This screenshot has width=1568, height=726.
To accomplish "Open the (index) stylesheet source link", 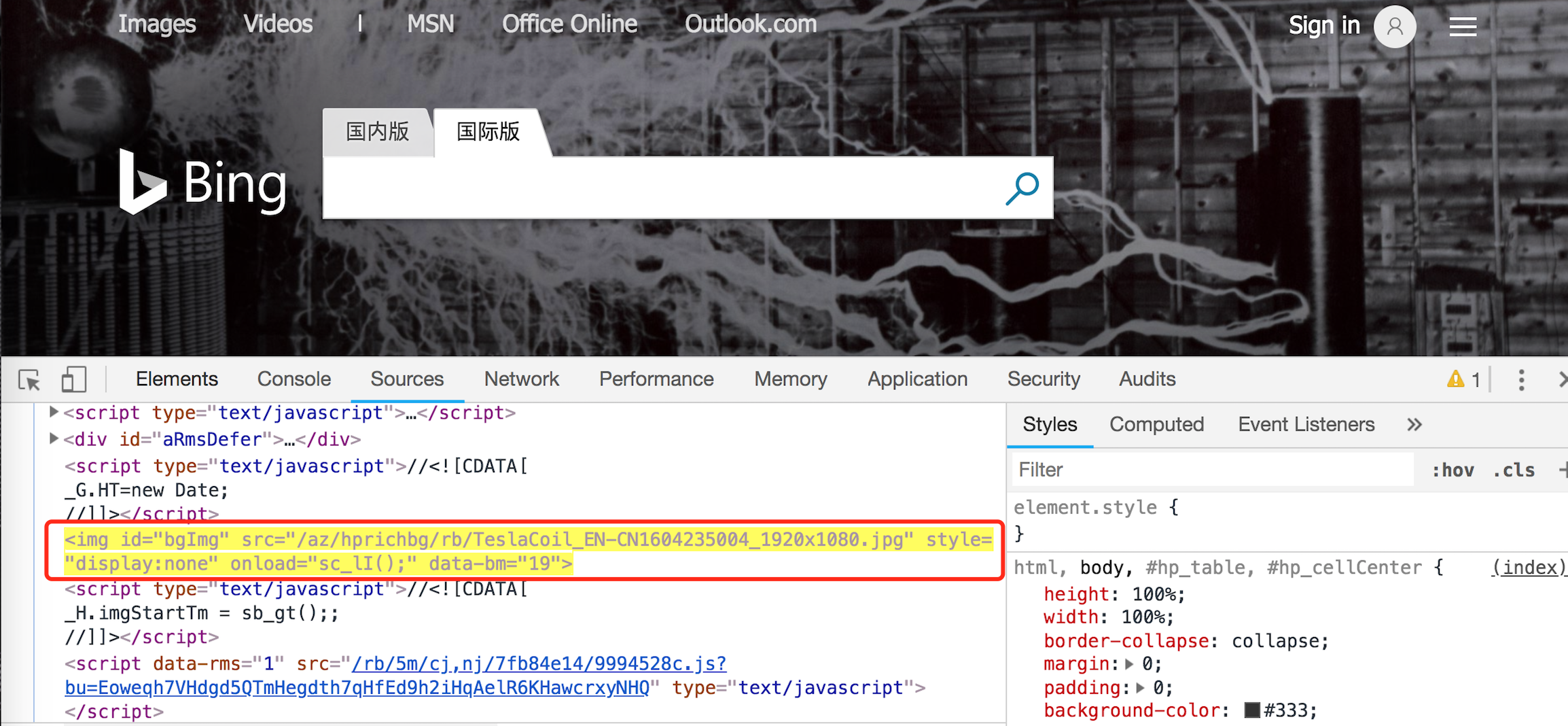I will click(1529, 568).
